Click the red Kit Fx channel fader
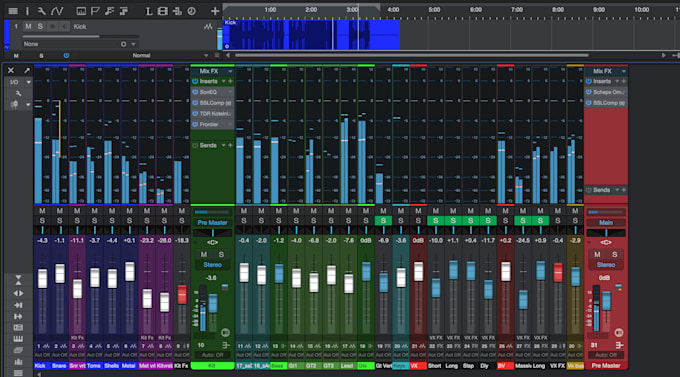Viewport: 680px width, 377px height. (x=182, y=295)
